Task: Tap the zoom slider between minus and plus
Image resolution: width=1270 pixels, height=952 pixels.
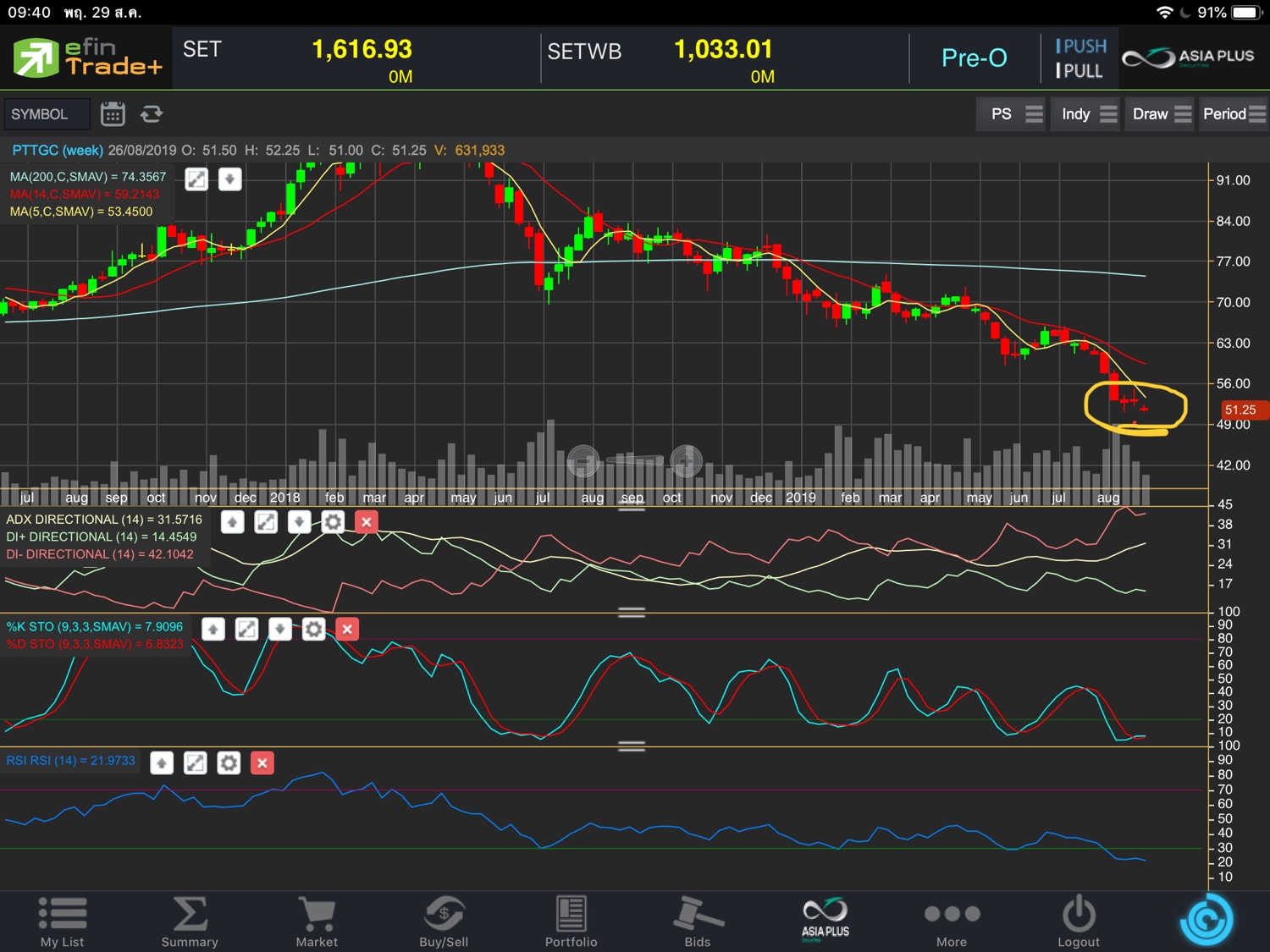Action: pos(635,459)
